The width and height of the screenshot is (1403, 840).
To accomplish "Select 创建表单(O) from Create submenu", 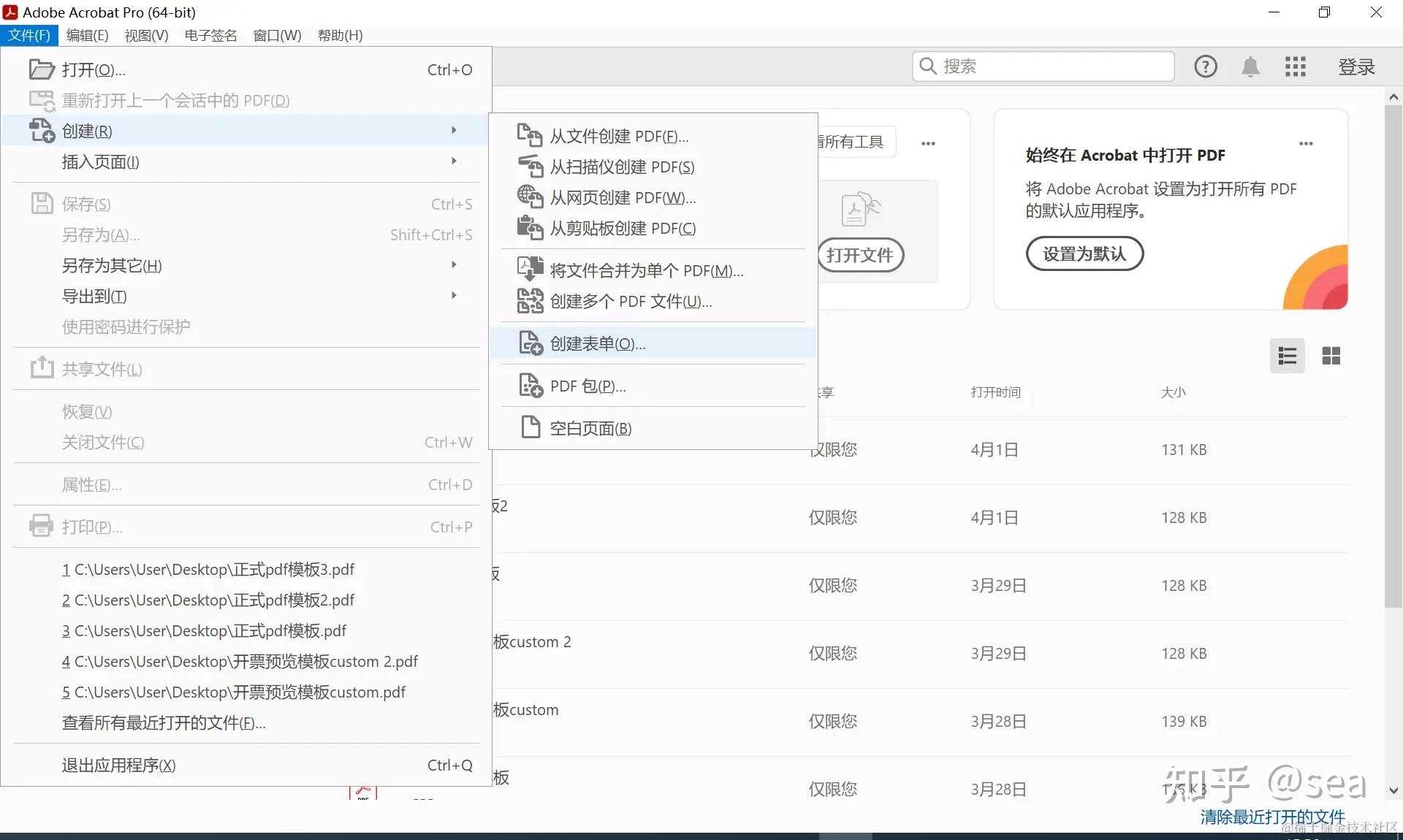I will pyautogui.click(x=596, y=343).
